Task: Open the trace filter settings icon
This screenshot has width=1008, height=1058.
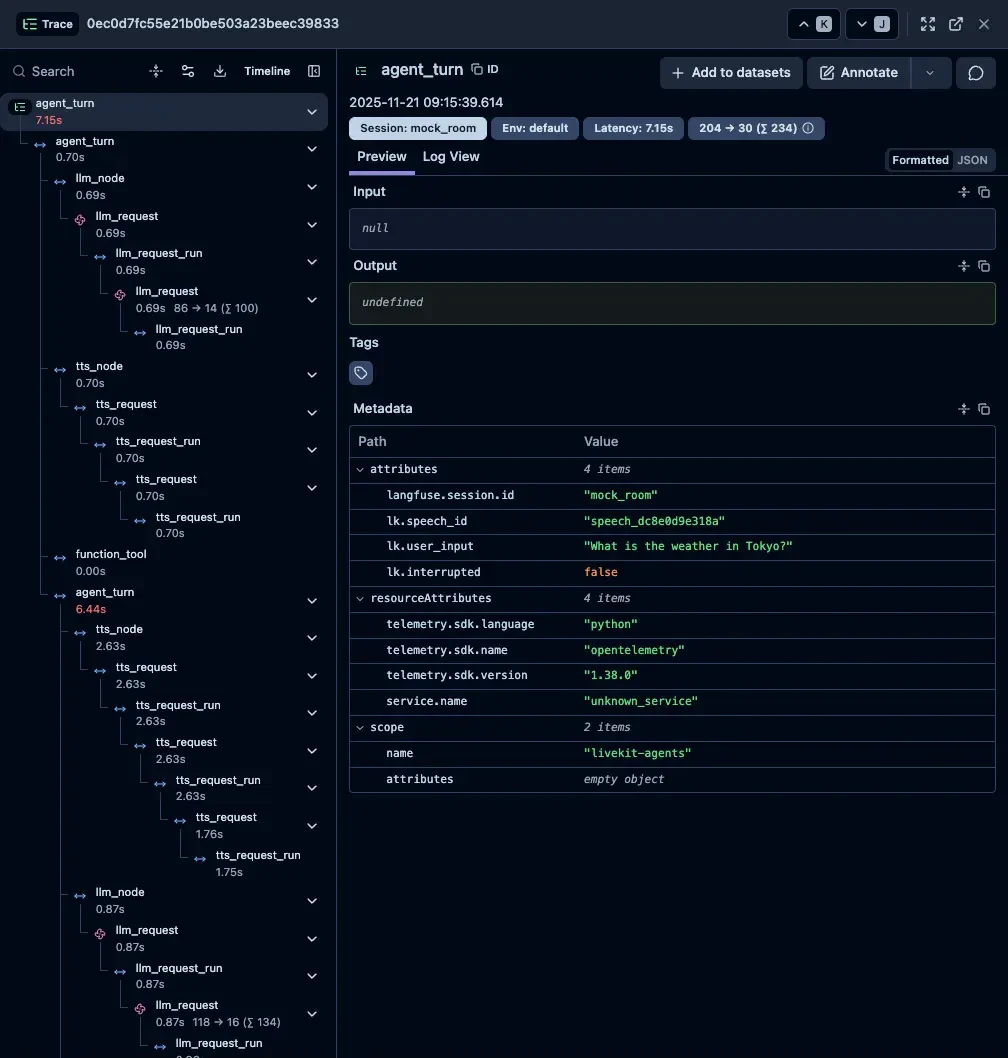Action: 188,71
